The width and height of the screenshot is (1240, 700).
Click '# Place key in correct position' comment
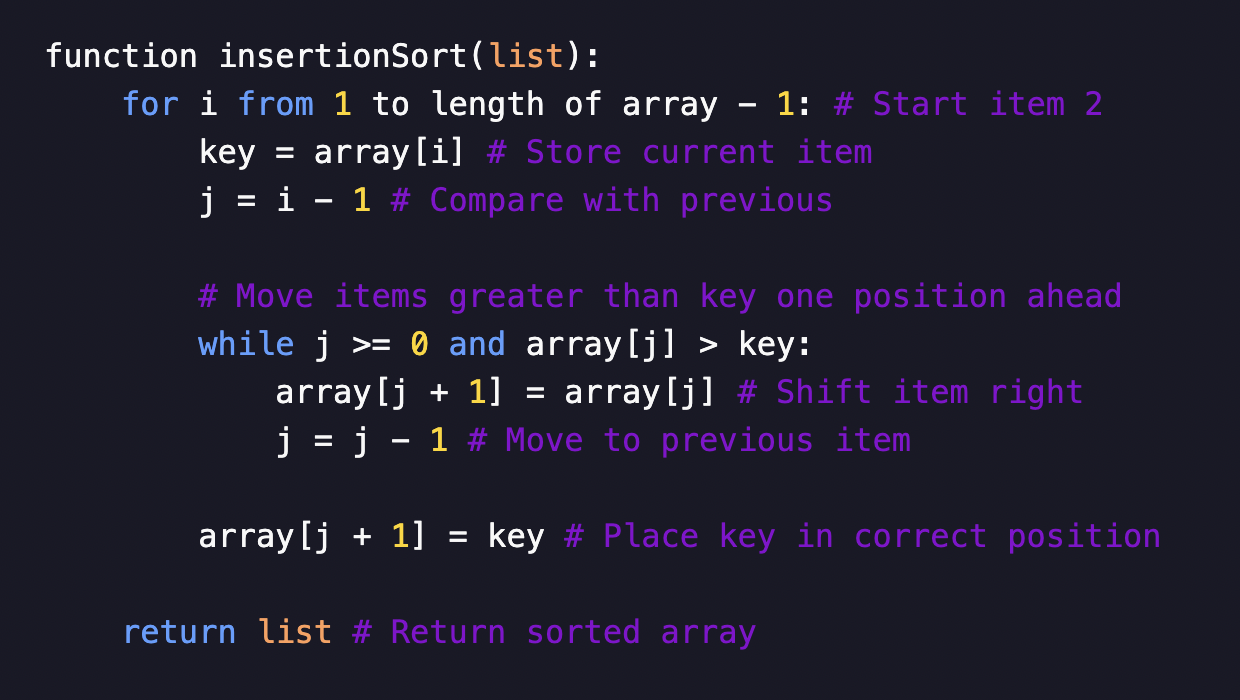pyautogui.click(x=862, y=536)
